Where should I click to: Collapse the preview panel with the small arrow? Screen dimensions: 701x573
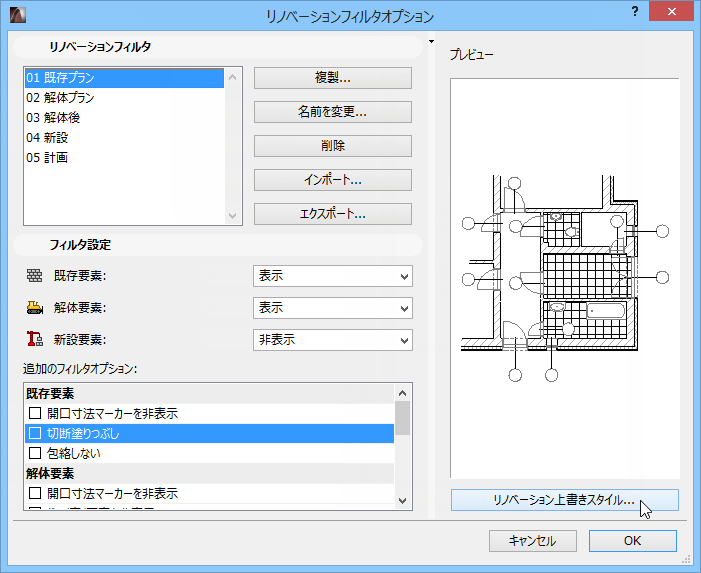(431, 42)
